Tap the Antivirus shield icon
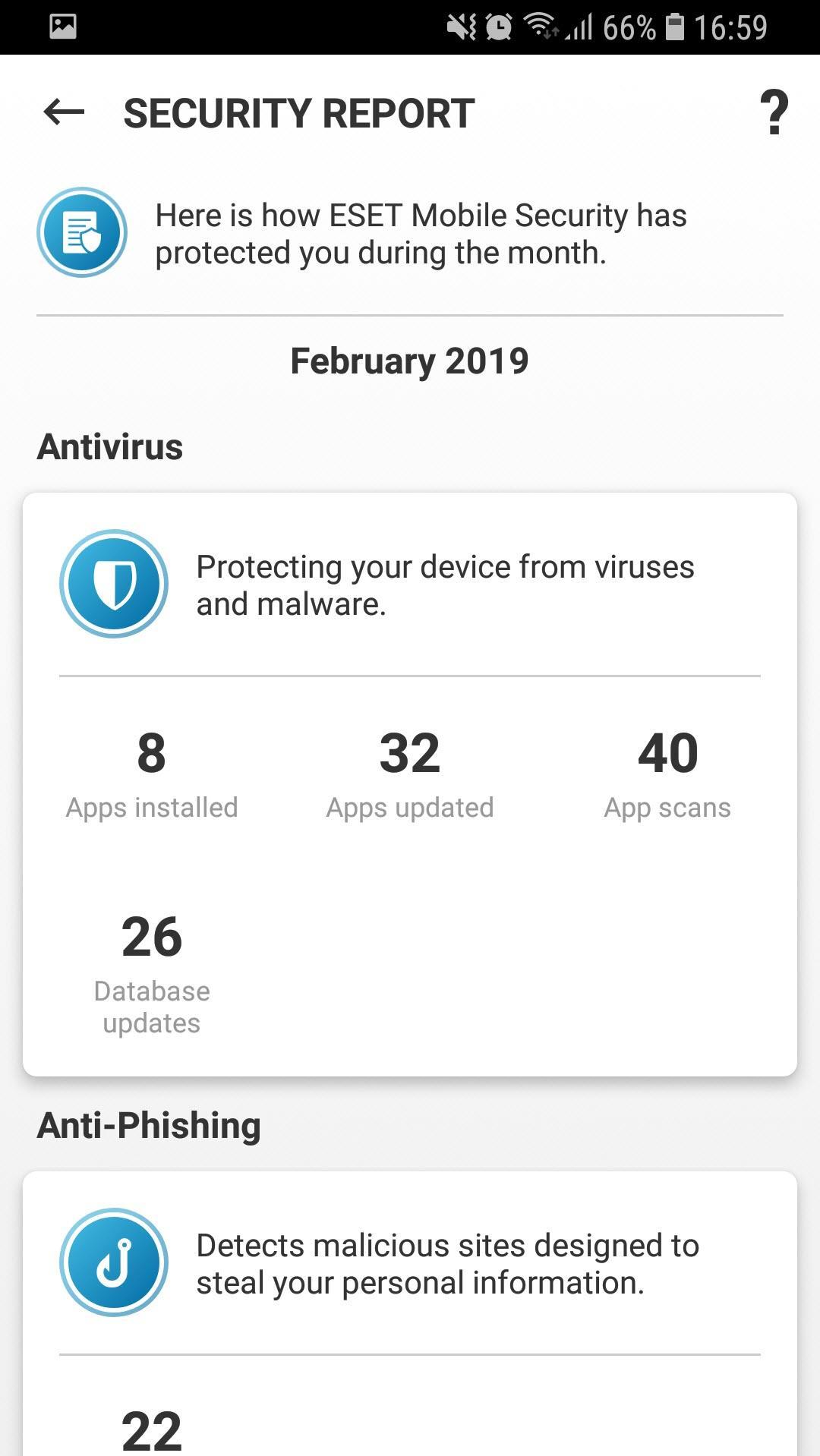The image size is (820, 1456). [114, 584]
